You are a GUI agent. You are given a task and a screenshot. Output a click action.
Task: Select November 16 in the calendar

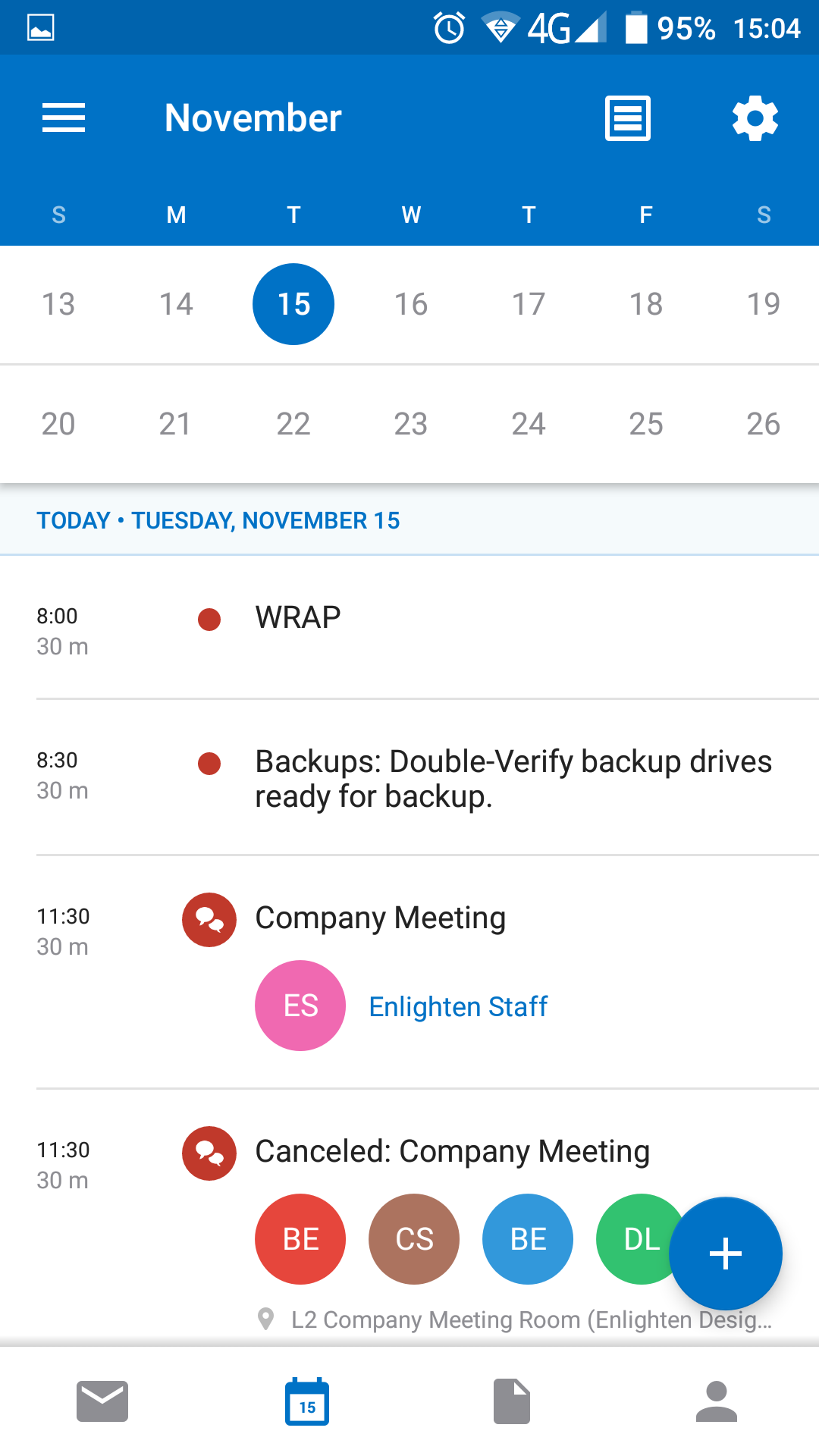(x=411, y=304)
